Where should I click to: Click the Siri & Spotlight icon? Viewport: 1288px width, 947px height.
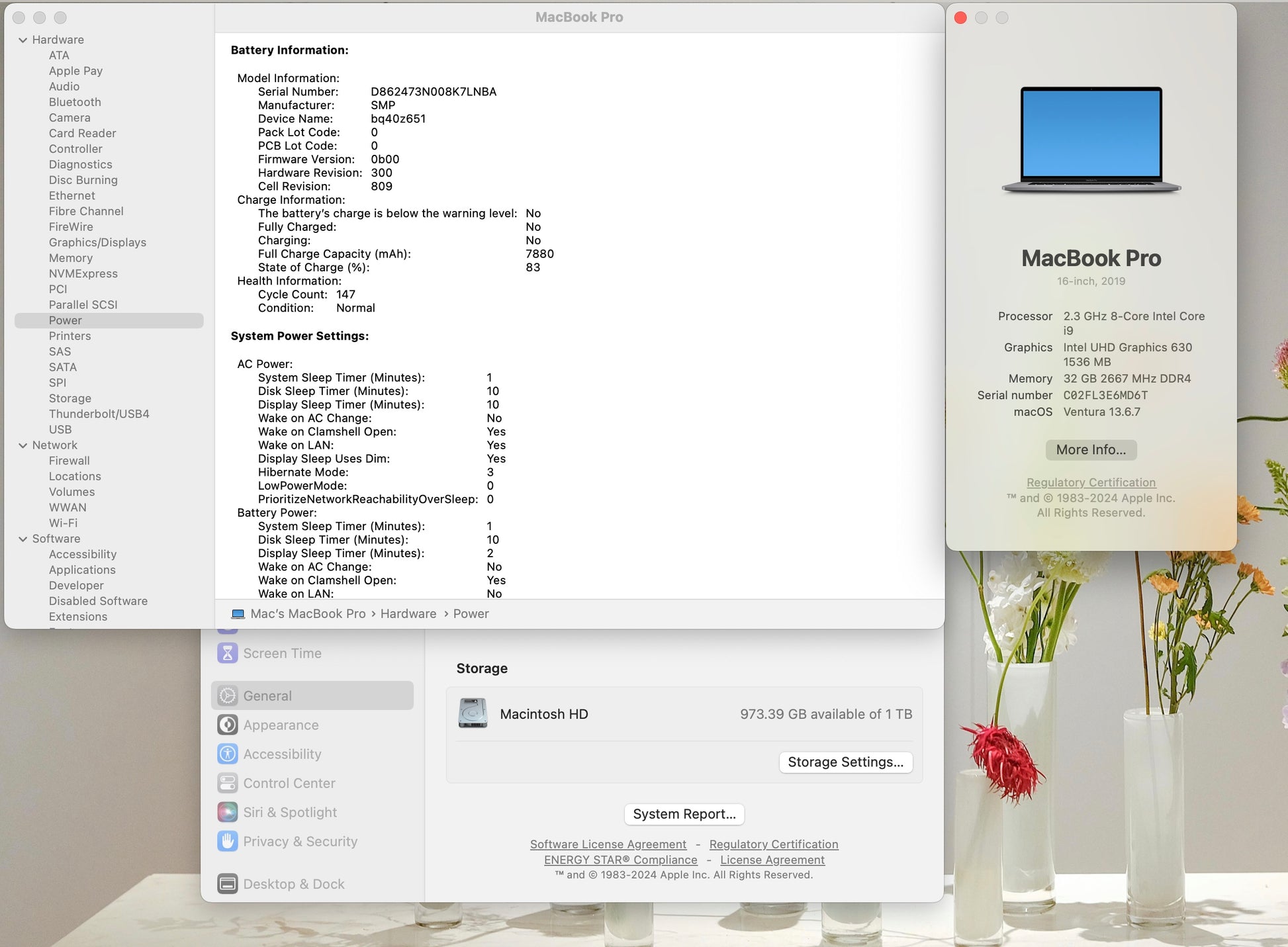pyautogui.click(x=227, y=812)
